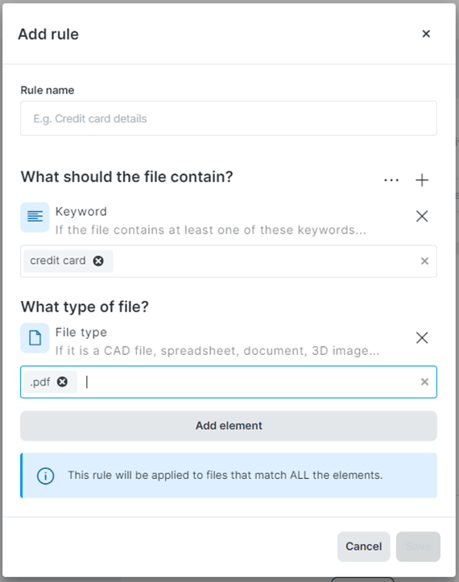Viewport: 459px width, 582px height.
Task: Delete the '.pdf' file type chip
Action: tap(62, 382)
